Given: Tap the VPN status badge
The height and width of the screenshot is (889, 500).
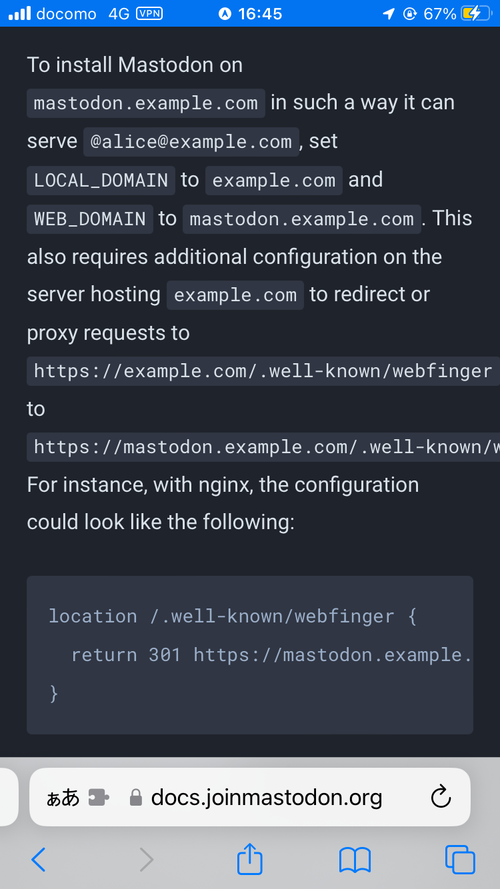Looking at the screenshot, I should pyautogui.click(x=149, y=14).
